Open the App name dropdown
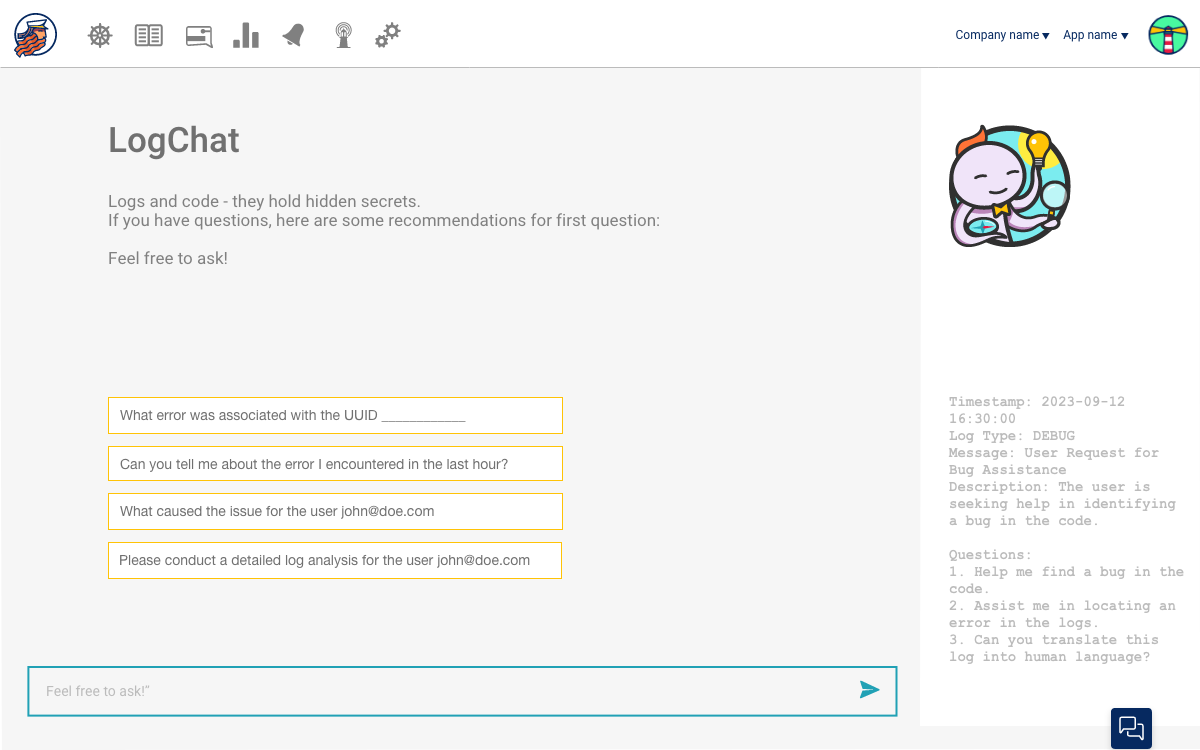 pos(1094,35)
